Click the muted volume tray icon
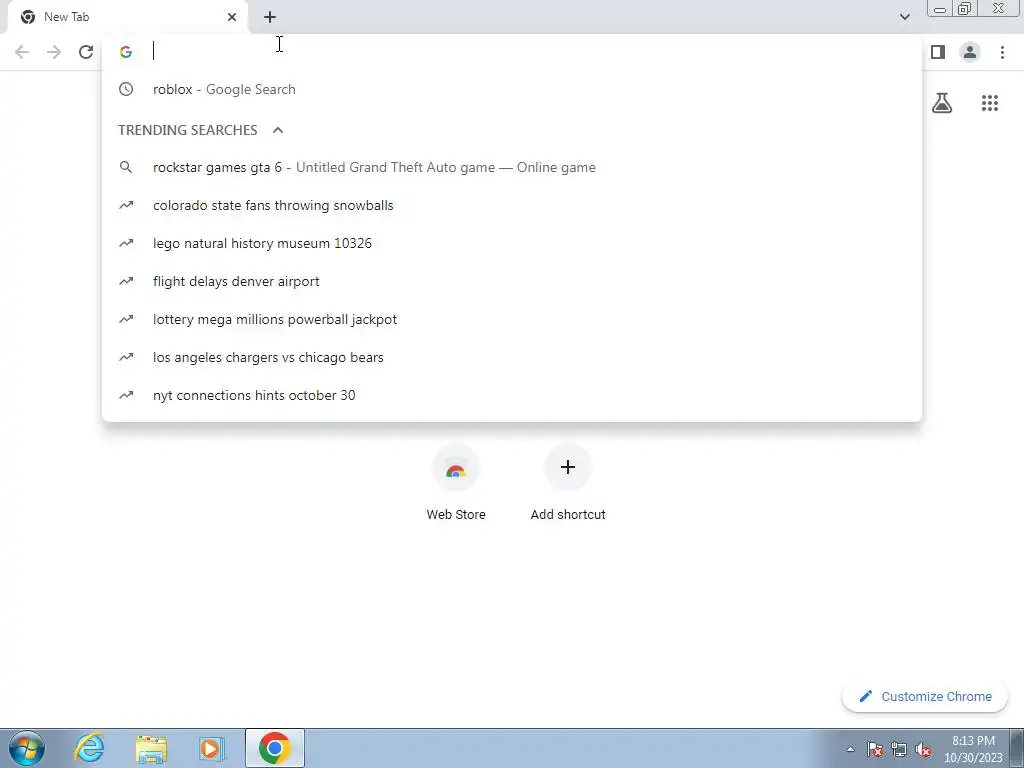The height and width of the screenshot is (768, 1024). coord(923,749)
